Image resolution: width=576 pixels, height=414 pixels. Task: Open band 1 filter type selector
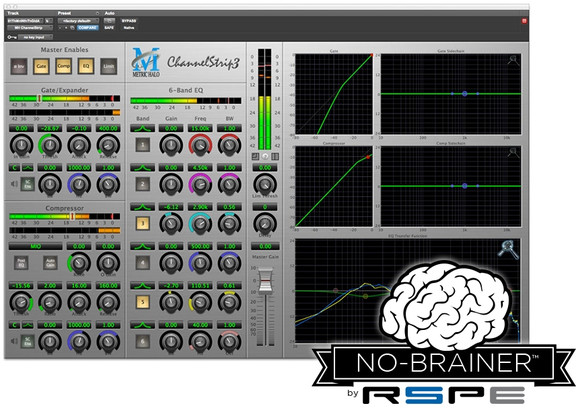point(143,129)
